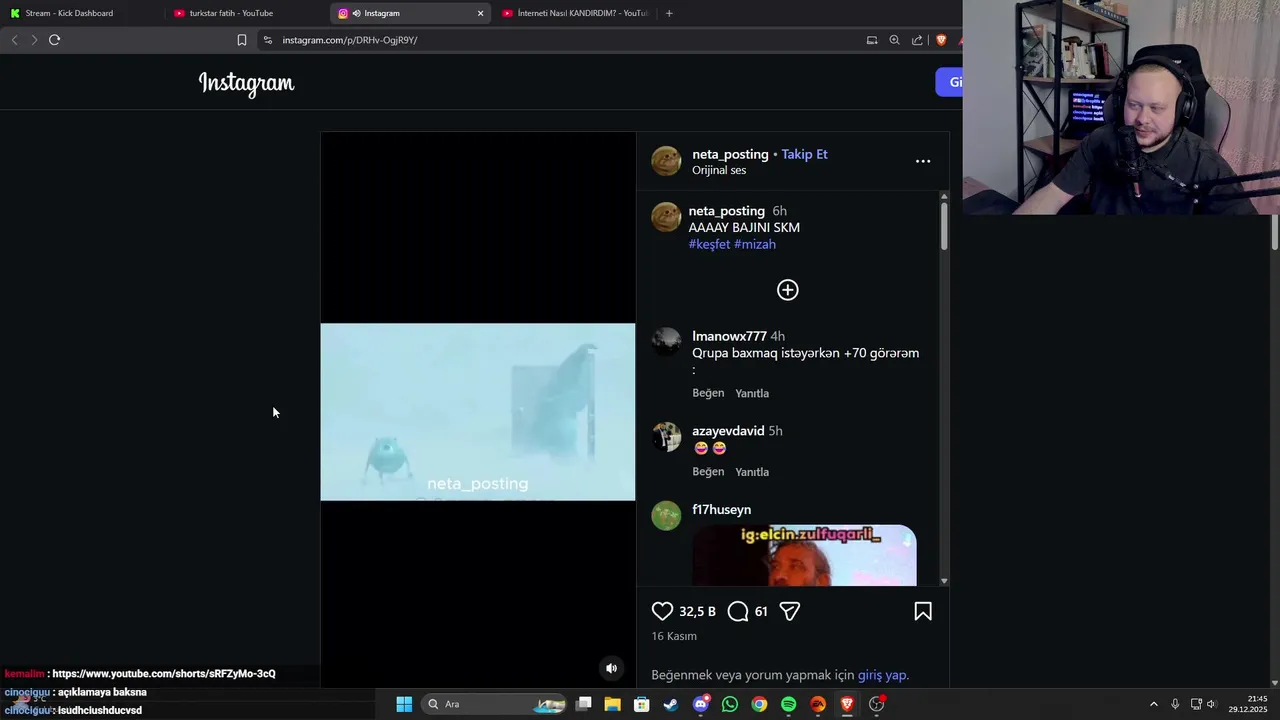Open neta_posting avatar in post header

point(666,161)
